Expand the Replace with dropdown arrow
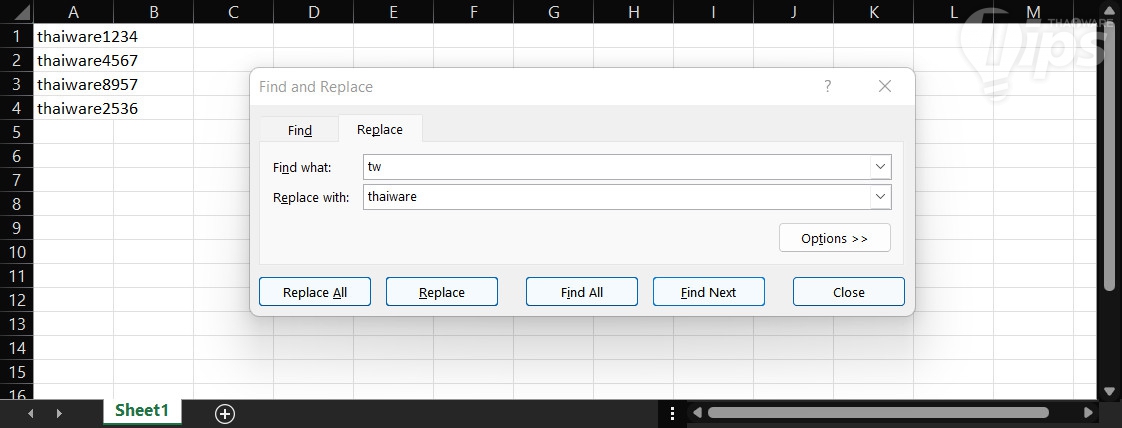Image resolution: width=1122 pixels, height=428 pixels. 880,197
